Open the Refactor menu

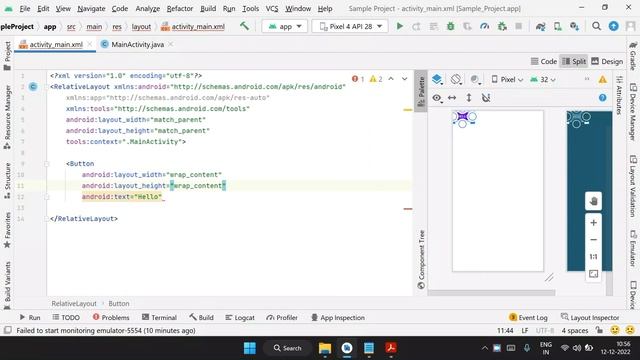pyautogui.click(x=180, y=9)
